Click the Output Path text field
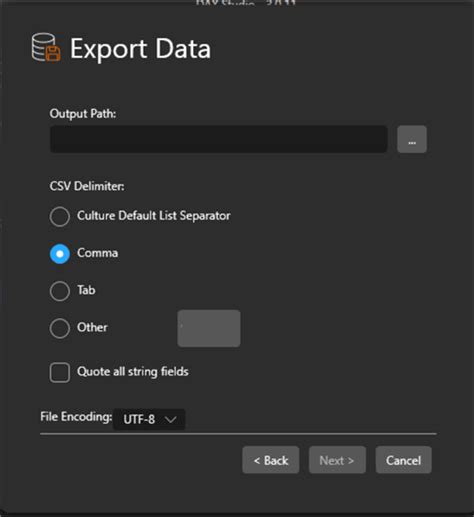Screen dimensions: 474x517 (x=219, y=139)
